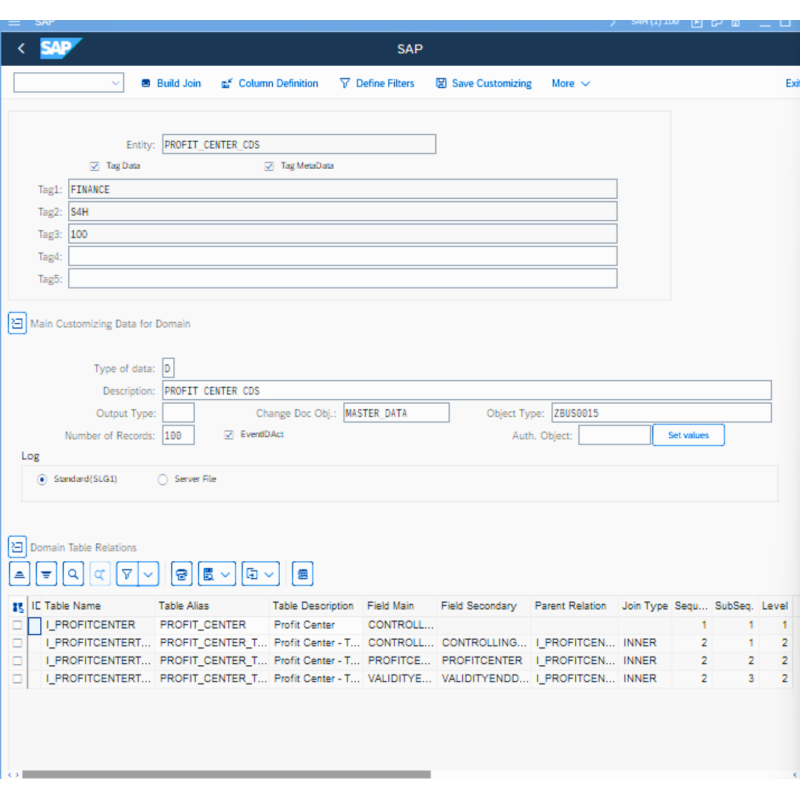This screenshot has width=800, height=800.
Task: Select the Server File radio button
Action: [162, 479]
